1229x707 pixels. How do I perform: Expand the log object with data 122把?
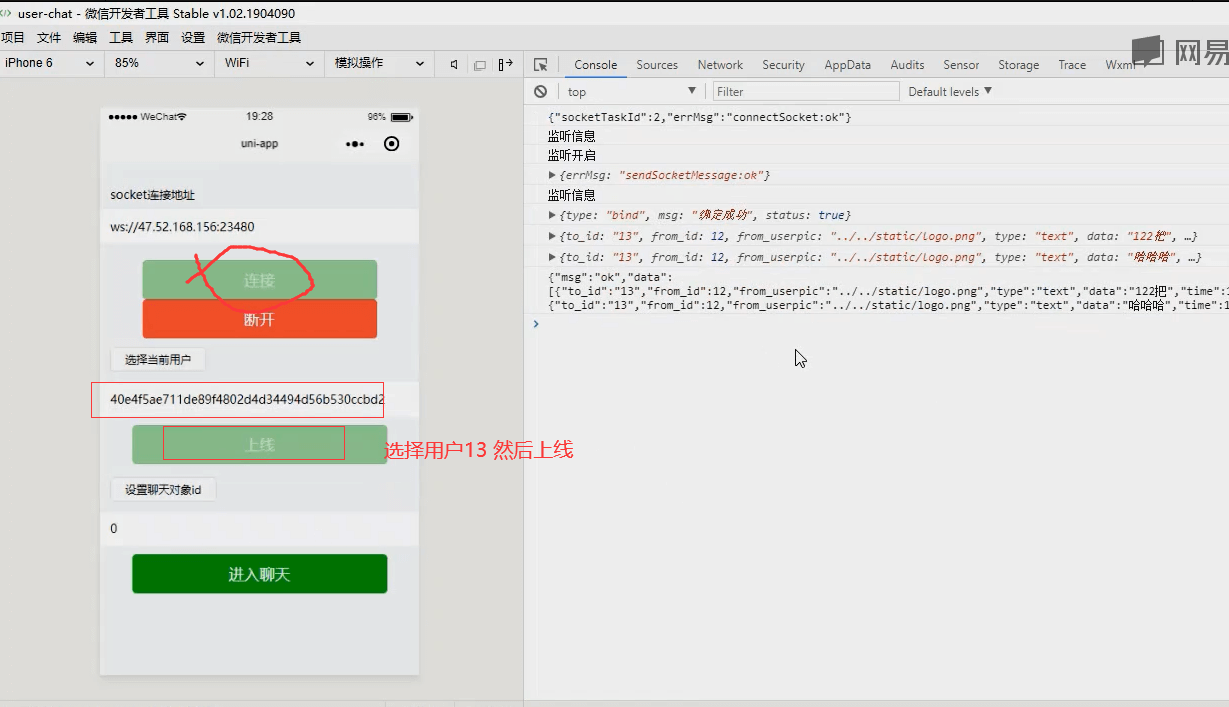(x=552, y=237)
